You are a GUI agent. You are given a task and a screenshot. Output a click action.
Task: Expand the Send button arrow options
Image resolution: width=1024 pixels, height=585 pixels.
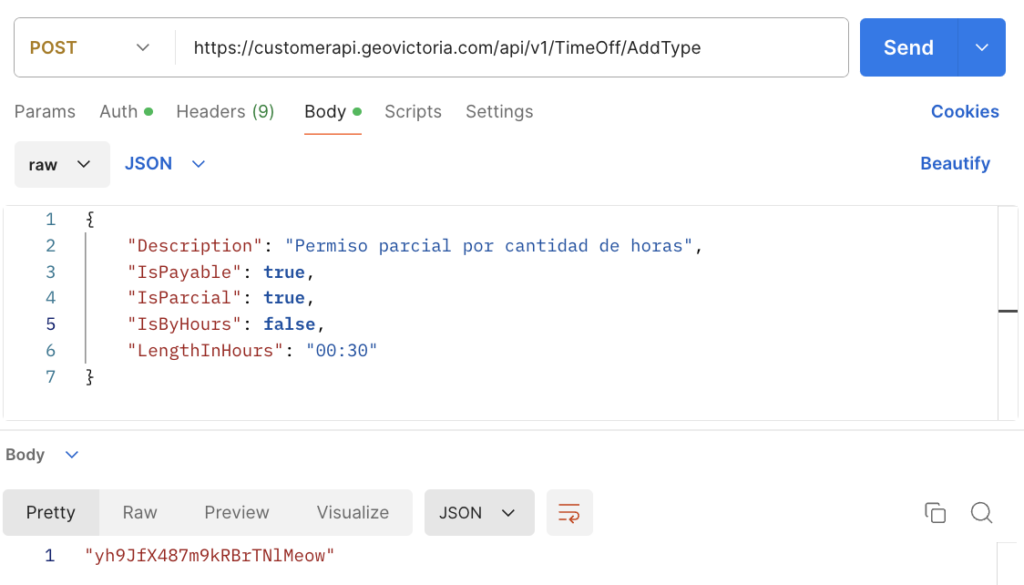pos(982,47)
